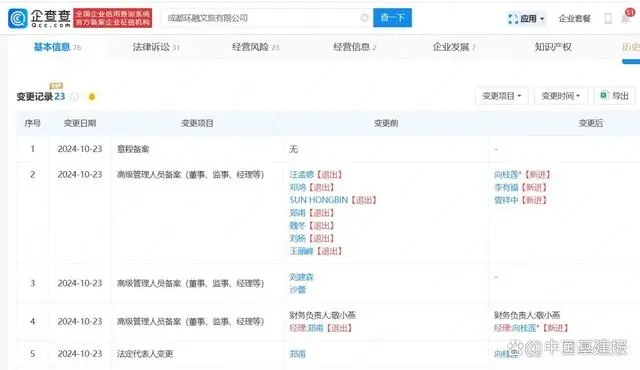Click the 序号 column header
640x370 pixels.
pos(33,123)
